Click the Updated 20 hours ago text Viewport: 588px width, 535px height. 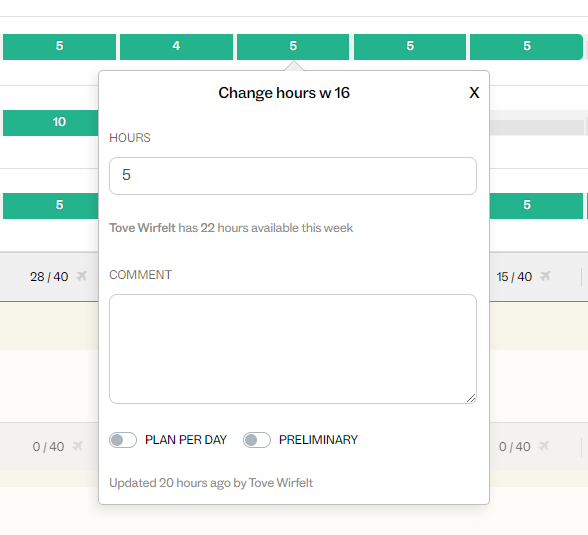pyautogui.click(x=211, y=483)
